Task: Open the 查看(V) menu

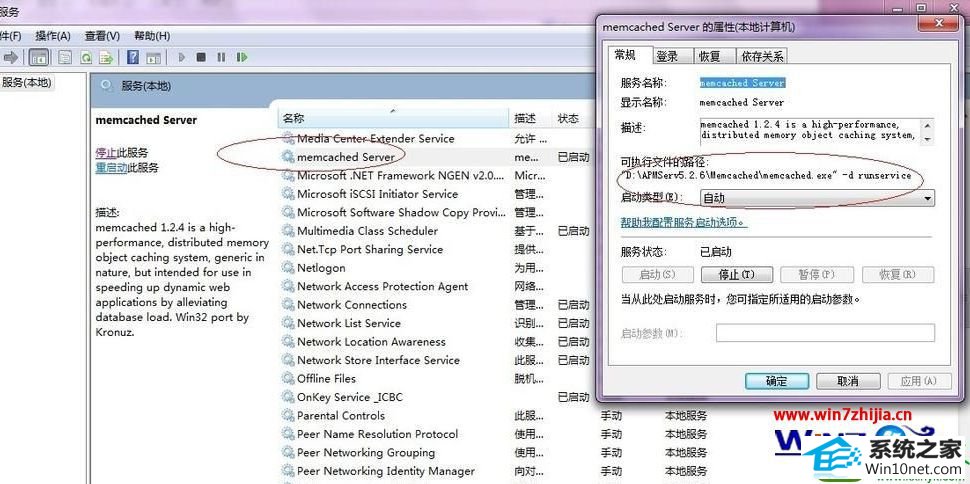Action: pyautogui.click(x=102, y=35)
